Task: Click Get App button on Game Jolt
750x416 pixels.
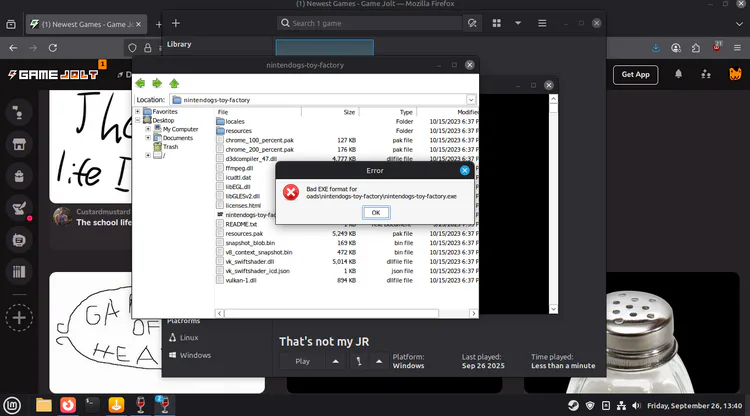Action: [636, 75]
